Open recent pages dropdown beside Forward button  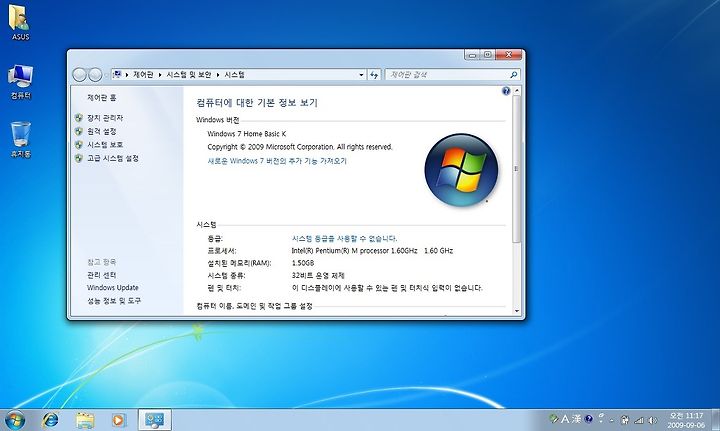tap(107, 75)
